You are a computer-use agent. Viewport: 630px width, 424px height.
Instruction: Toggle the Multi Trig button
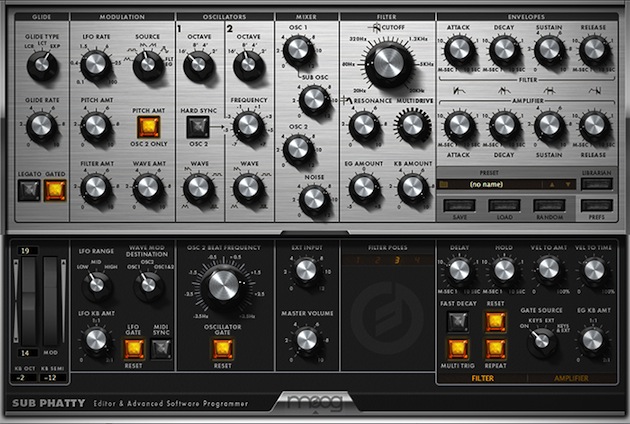(x=458, y=349)
